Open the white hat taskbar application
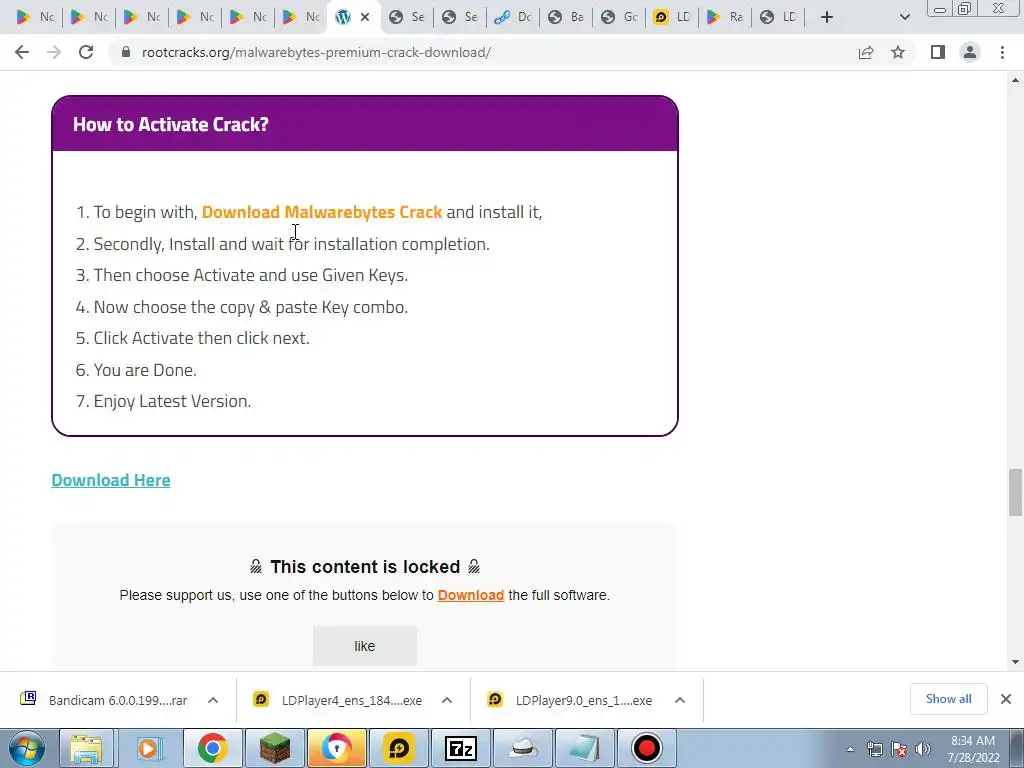Viewport: 1024px width, 768px height. point(524,748)
